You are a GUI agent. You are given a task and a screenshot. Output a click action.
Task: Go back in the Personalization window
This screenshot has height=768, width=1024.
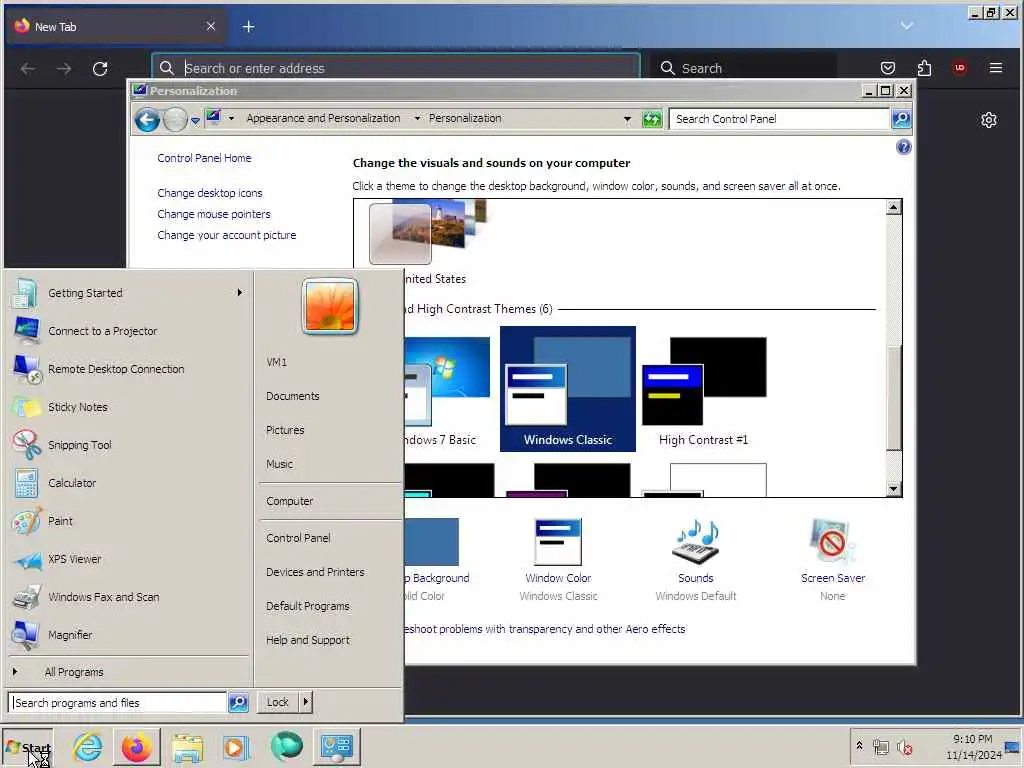click(x=147, y=120)
